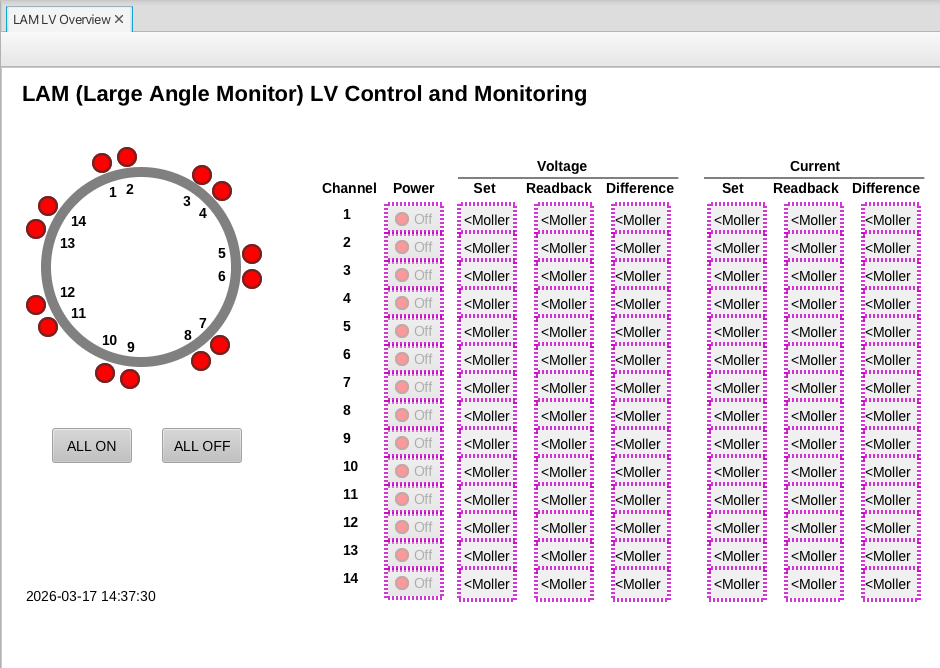Screen dimensions: 940x668
Task: Toggle the Power switch for channel 1
Action: 413,219
